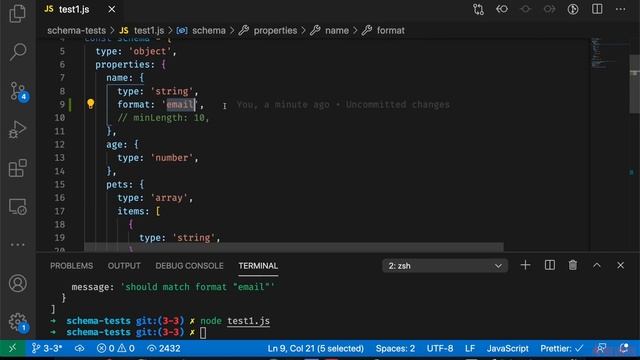Split the editor to the right

[x=597, y=9]
